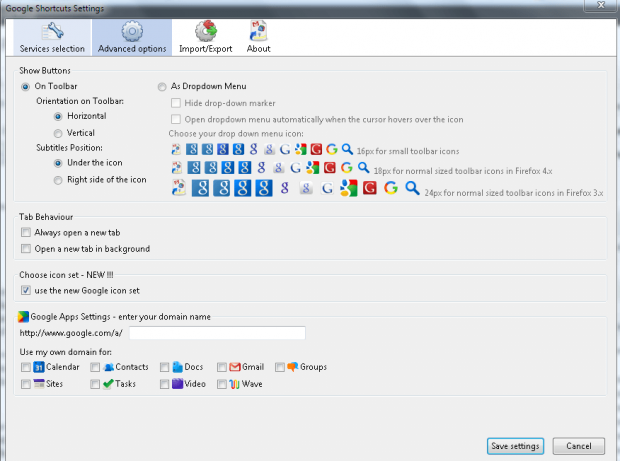Check the Video own-domain checkbox

tap(164, 384)
